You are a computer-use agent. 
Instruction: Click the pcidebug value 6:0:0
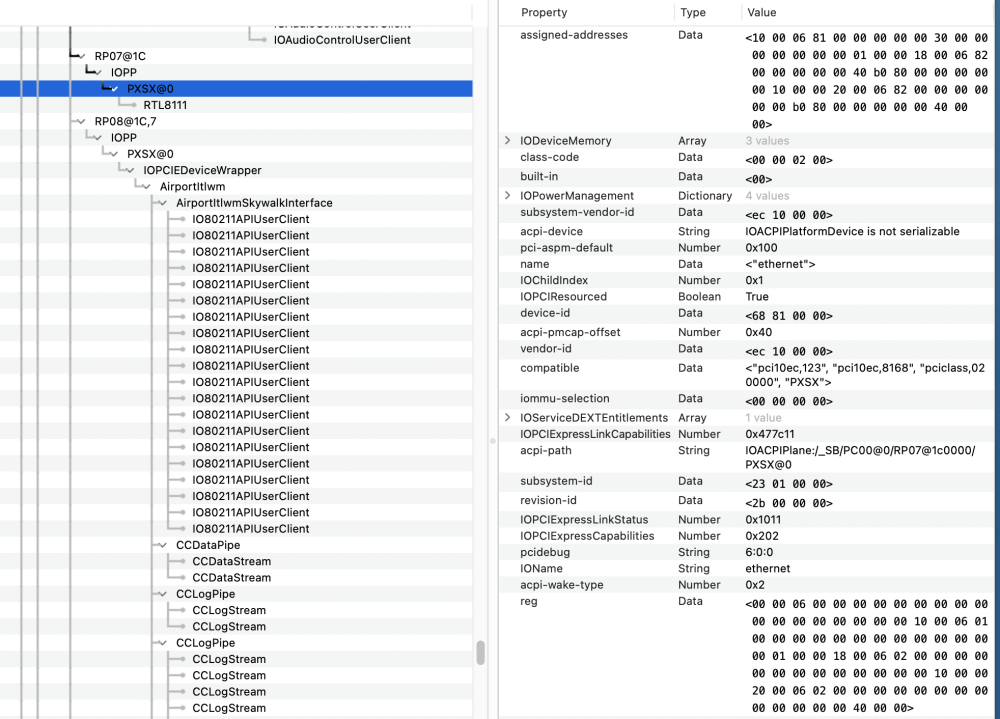[x=759, y=552]
